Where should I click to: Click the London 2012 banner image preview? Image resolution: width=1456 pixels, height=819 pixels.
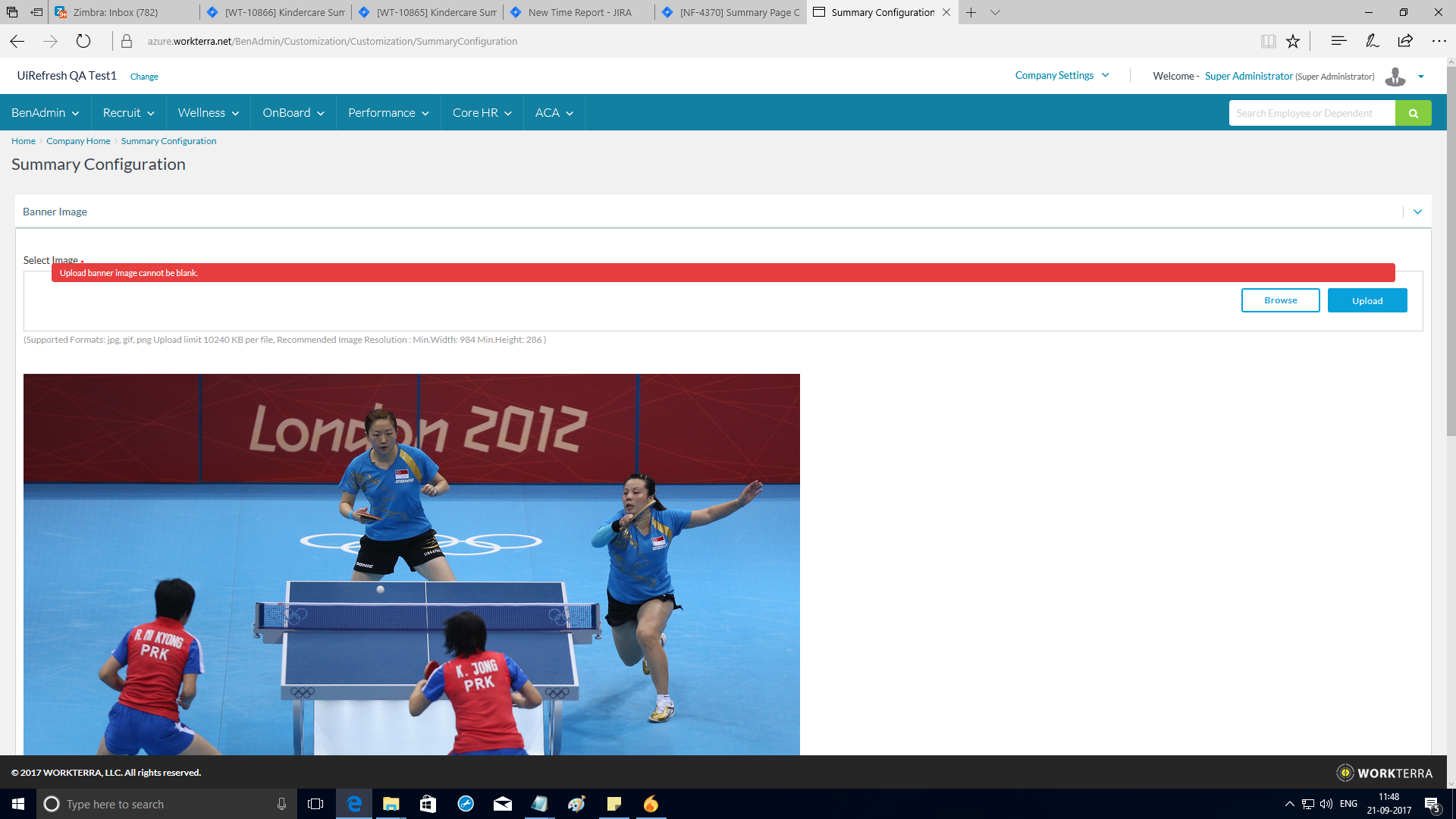411,564
